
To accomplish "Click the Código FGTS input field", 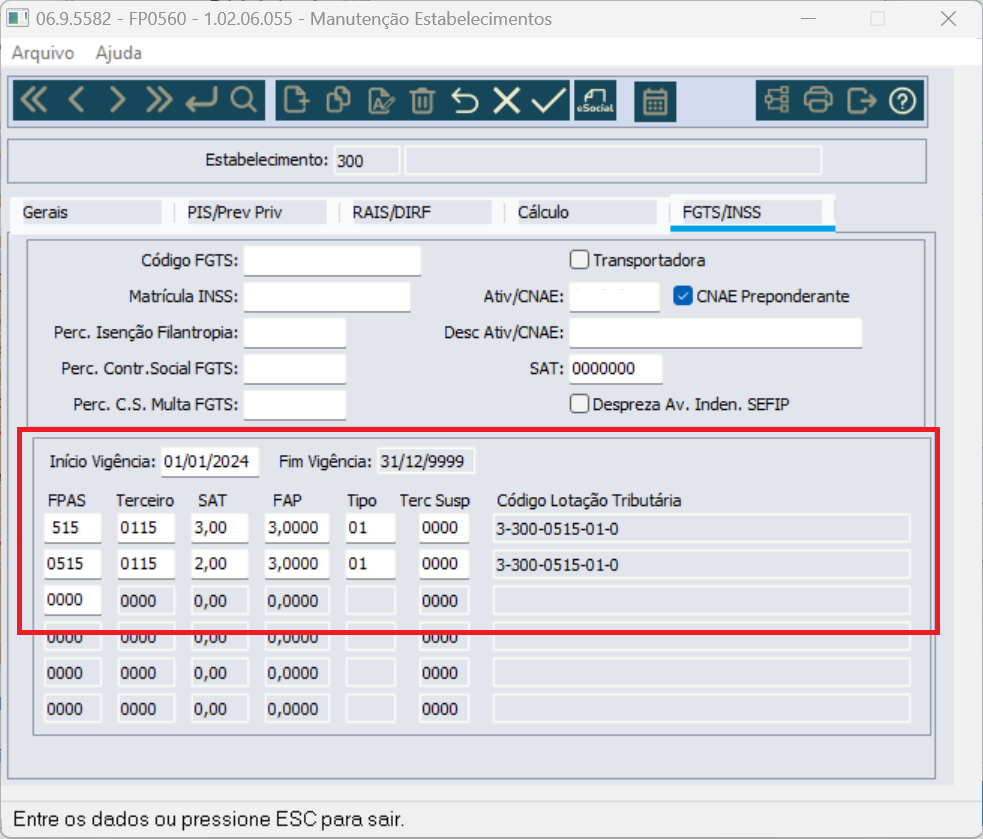I will pos(332,260).
